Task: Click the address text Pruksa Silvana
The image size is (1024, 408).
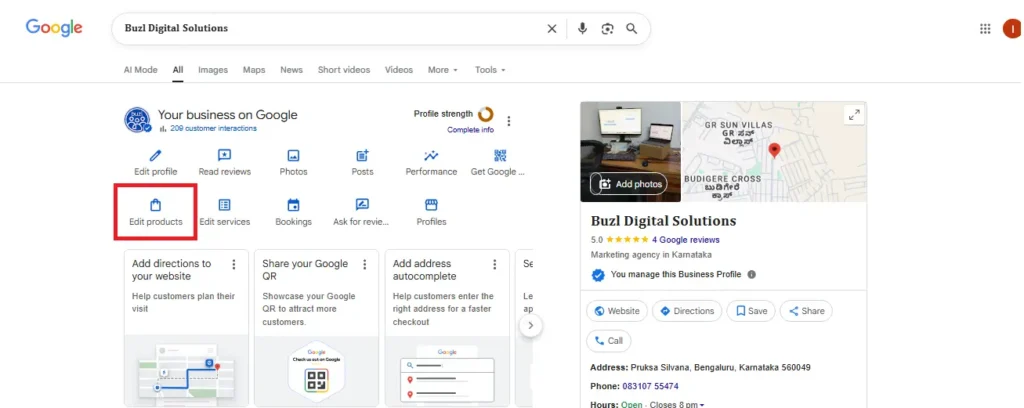Action: coord(720,368)
